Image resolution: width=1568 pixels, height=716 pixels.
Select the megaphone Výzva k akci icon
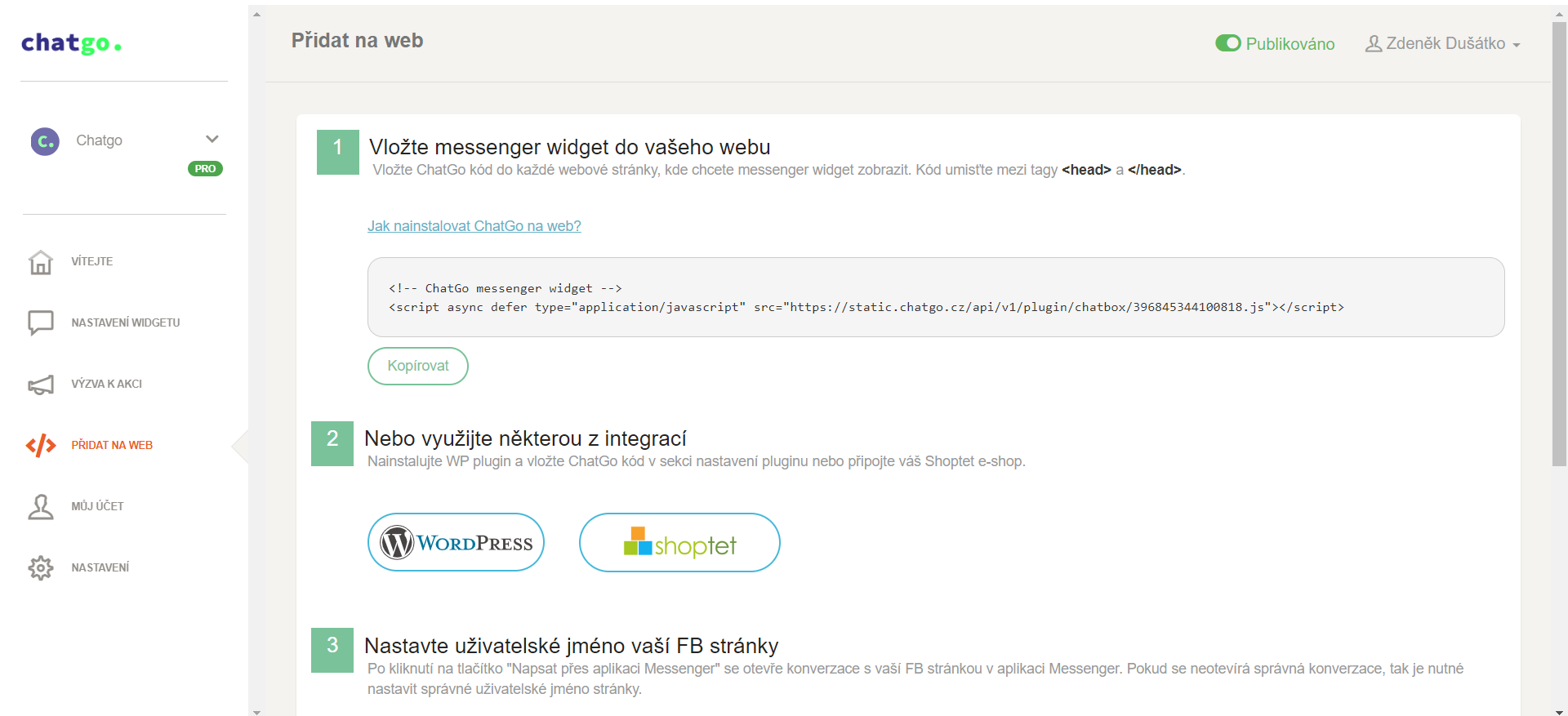click(x=41, y=384)
